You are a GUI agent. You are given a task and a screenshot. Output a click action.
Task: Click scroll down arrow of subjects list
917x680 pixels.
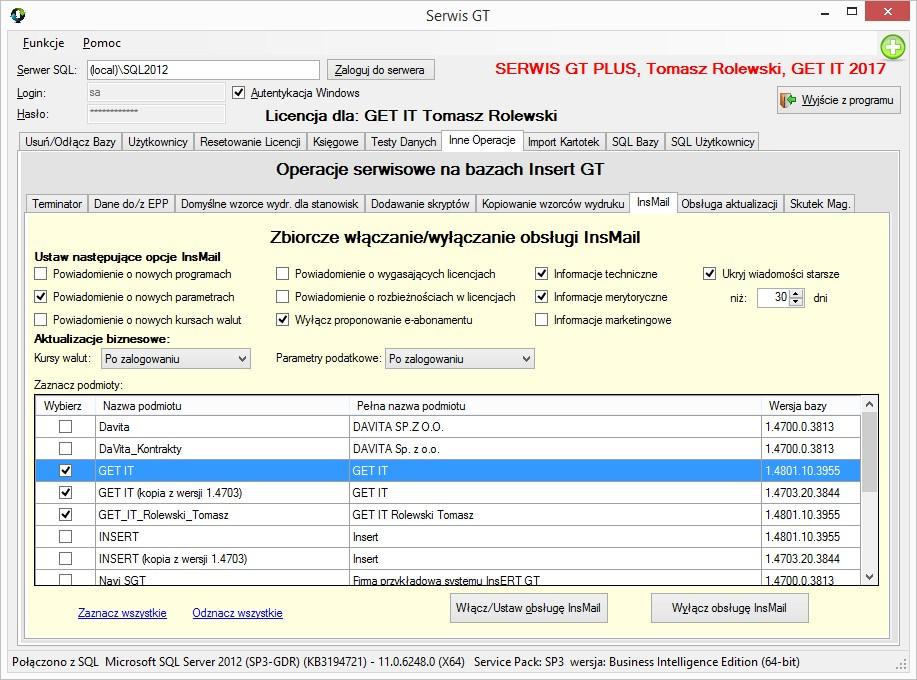(x=869, y=577)
